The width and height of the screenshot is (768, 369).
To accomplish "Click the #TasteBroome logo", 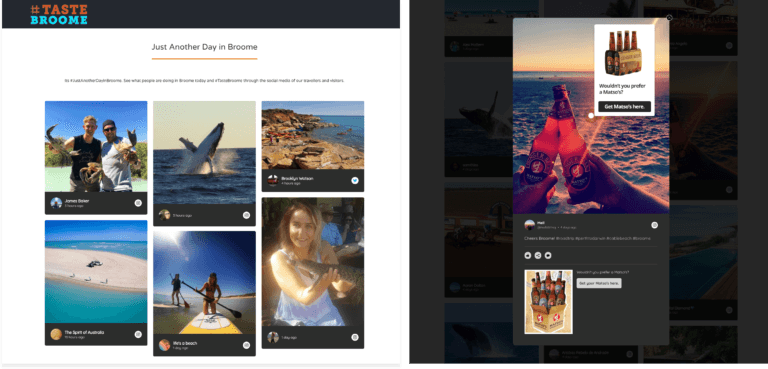I will (x=59, y=15).
